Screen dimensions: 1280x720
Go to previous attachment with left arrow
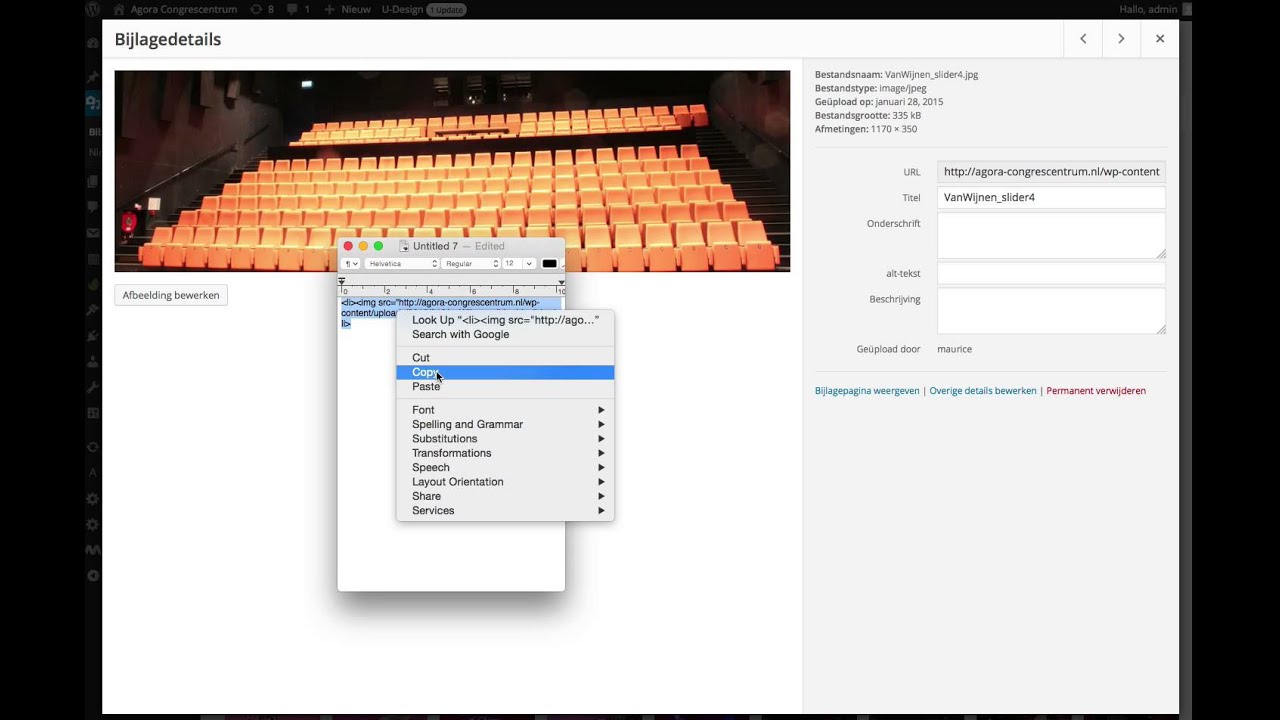click(x=1083, y=39)
